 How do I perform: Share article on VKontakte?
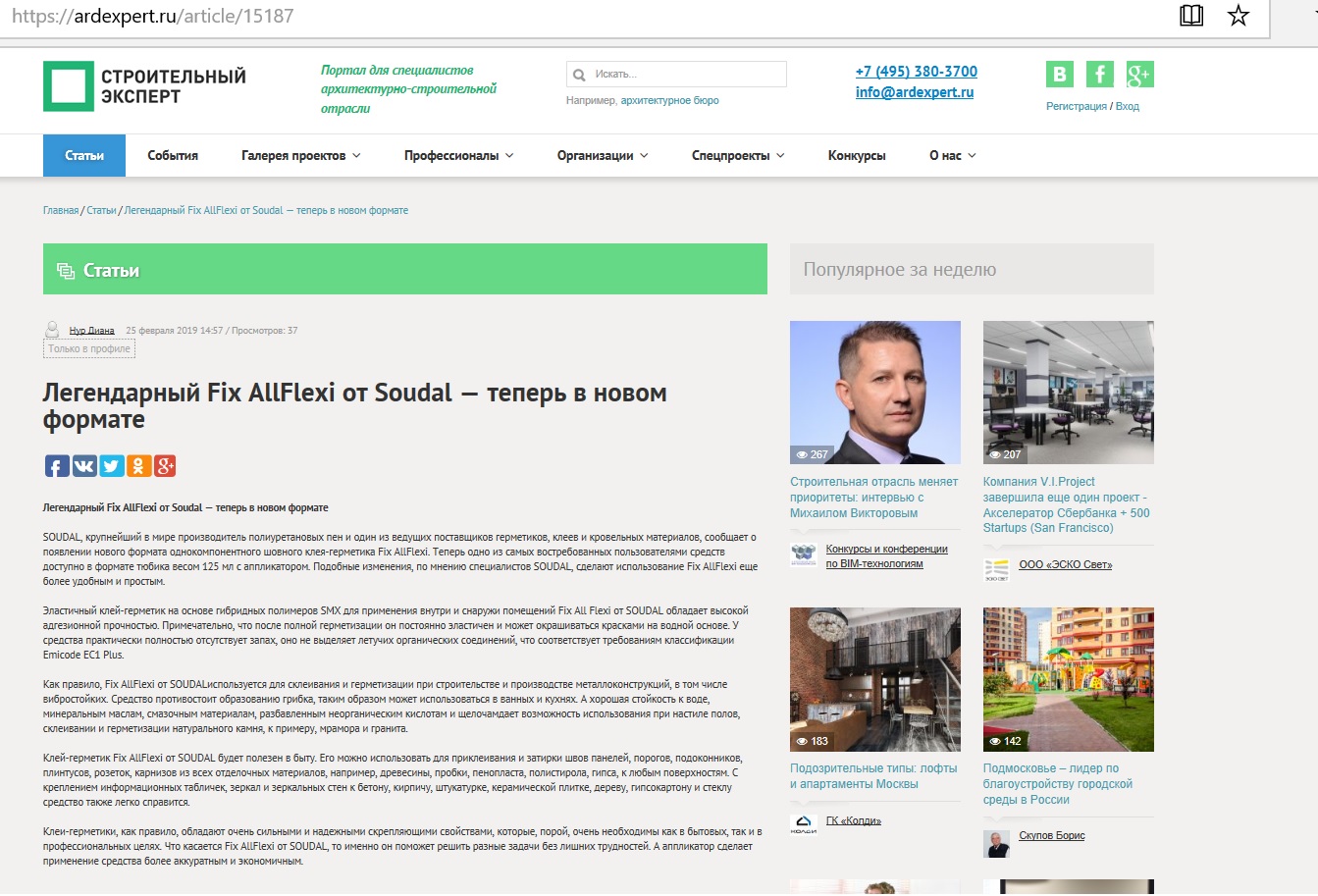click(84, 466)
